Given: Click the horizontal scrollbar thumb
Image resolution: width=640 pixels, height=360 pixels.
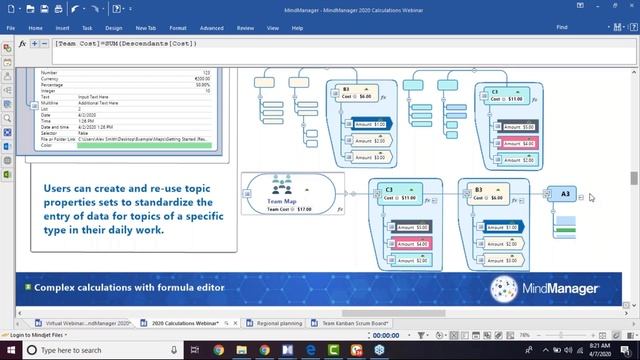Looking at the screenshot, I should [393, 313].
